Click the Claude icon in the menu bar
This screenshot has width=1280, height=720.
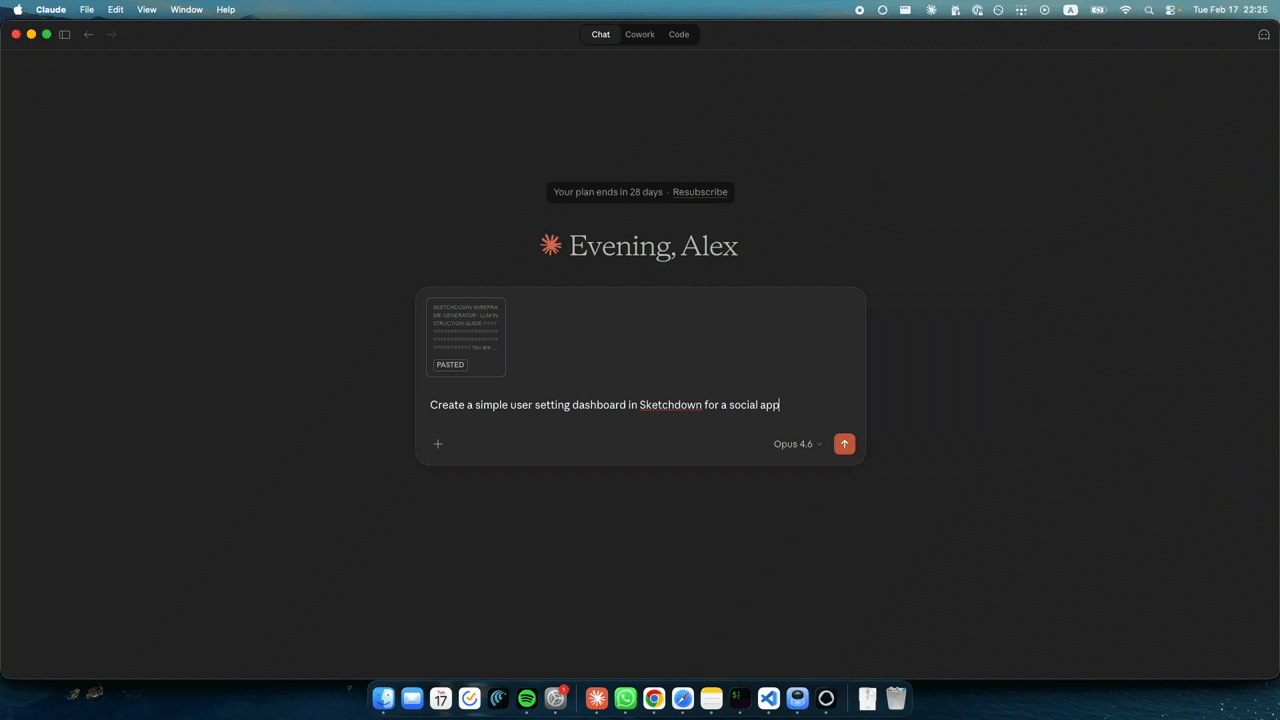931,9
